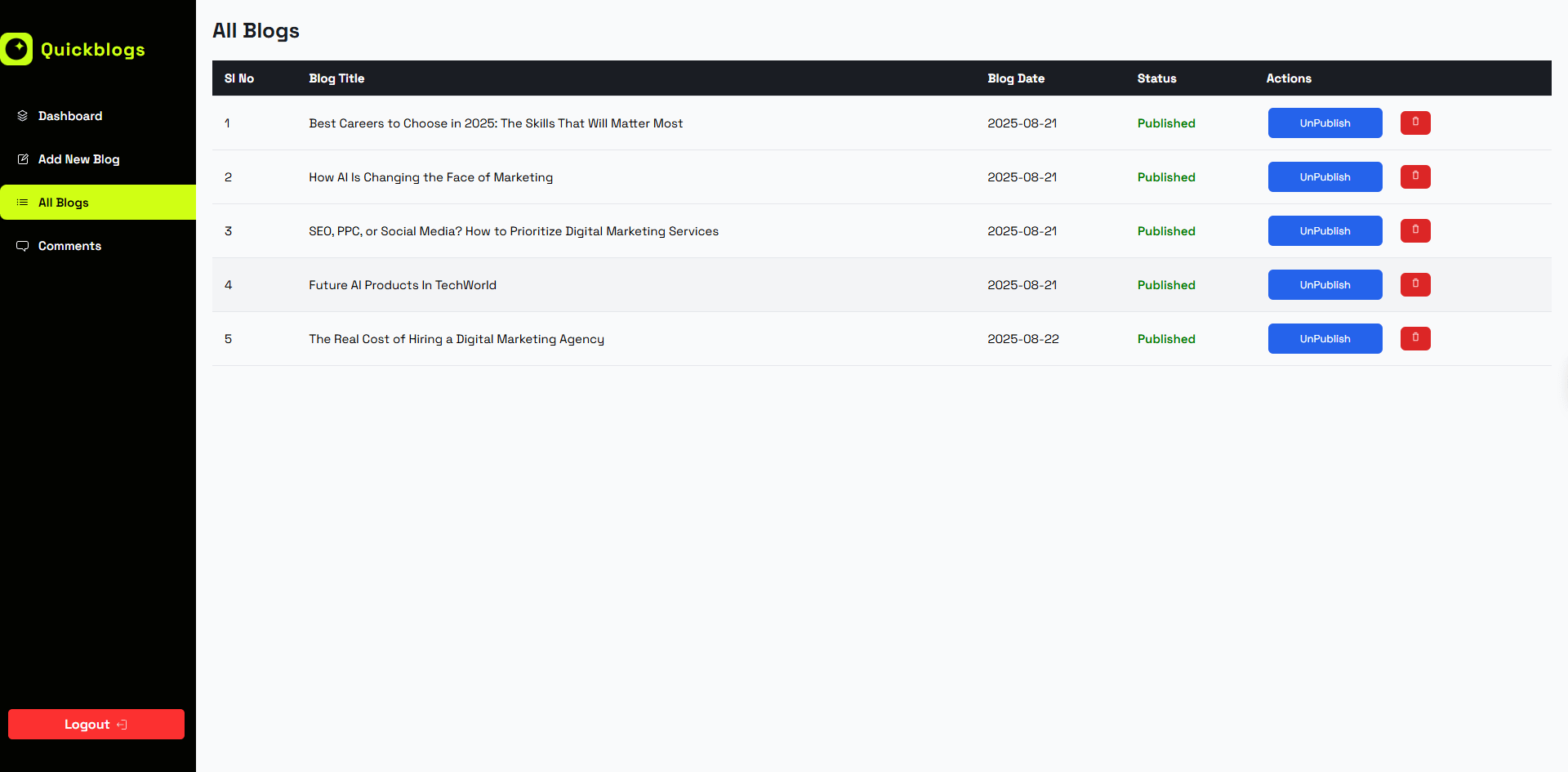Unpublish 'Future AI Products In TechWorld'
Viewport: 1568px width, 772px height.
1325,284
